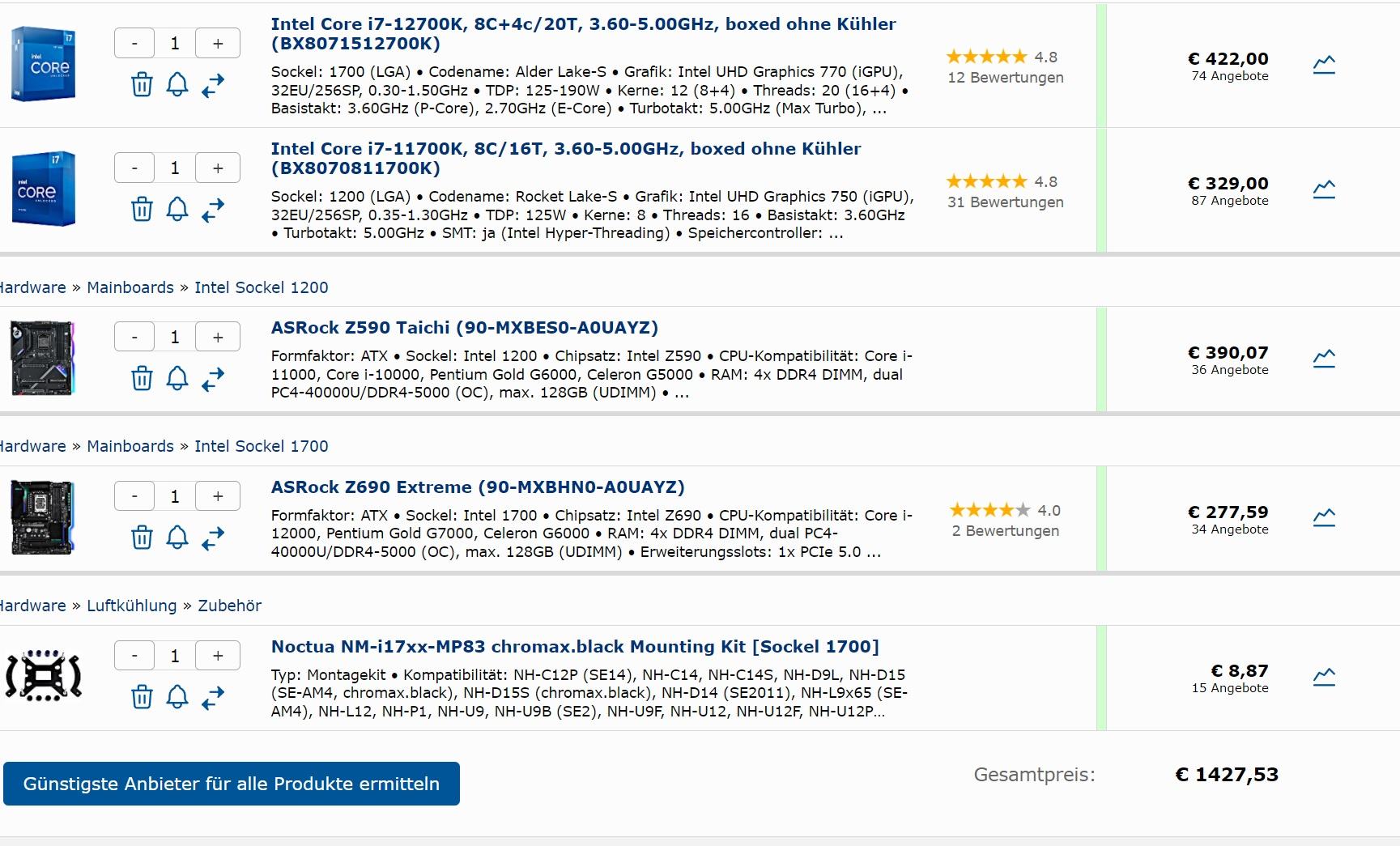Open Zubehör breadcrumb category
1400x846 pixels.
230,606
